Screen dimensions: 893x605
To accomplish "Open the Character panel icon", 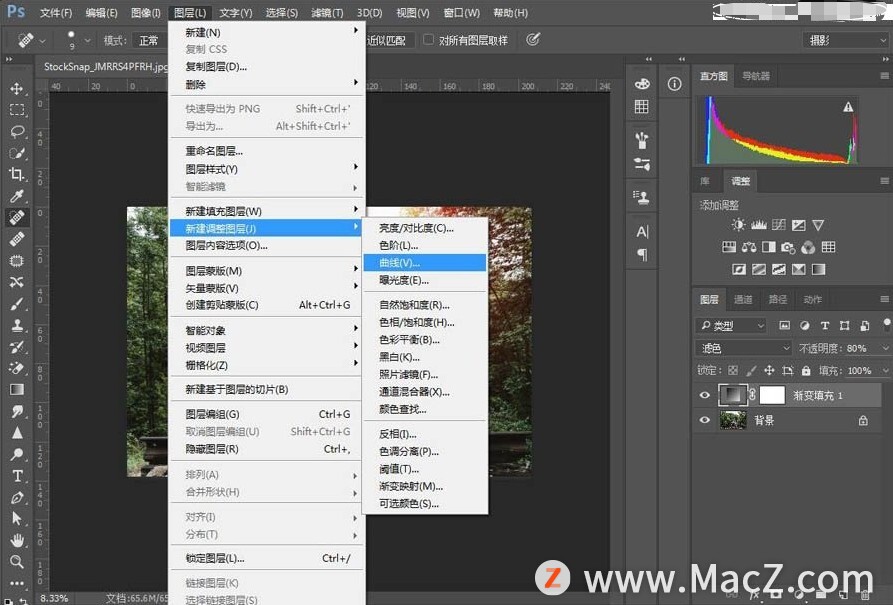I will coord(642,232).
